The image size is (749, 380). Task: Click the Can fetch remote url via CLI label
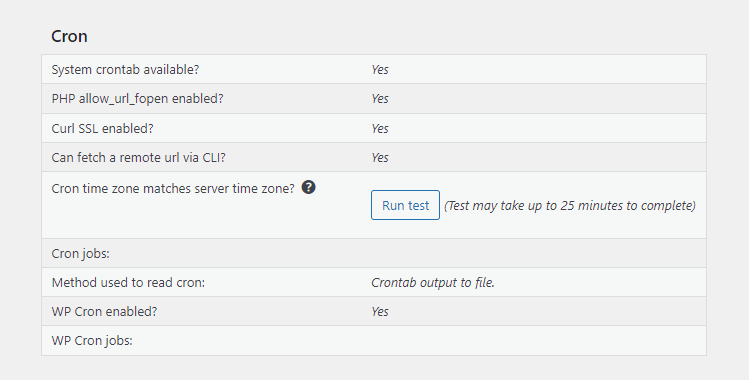(139, 158)
